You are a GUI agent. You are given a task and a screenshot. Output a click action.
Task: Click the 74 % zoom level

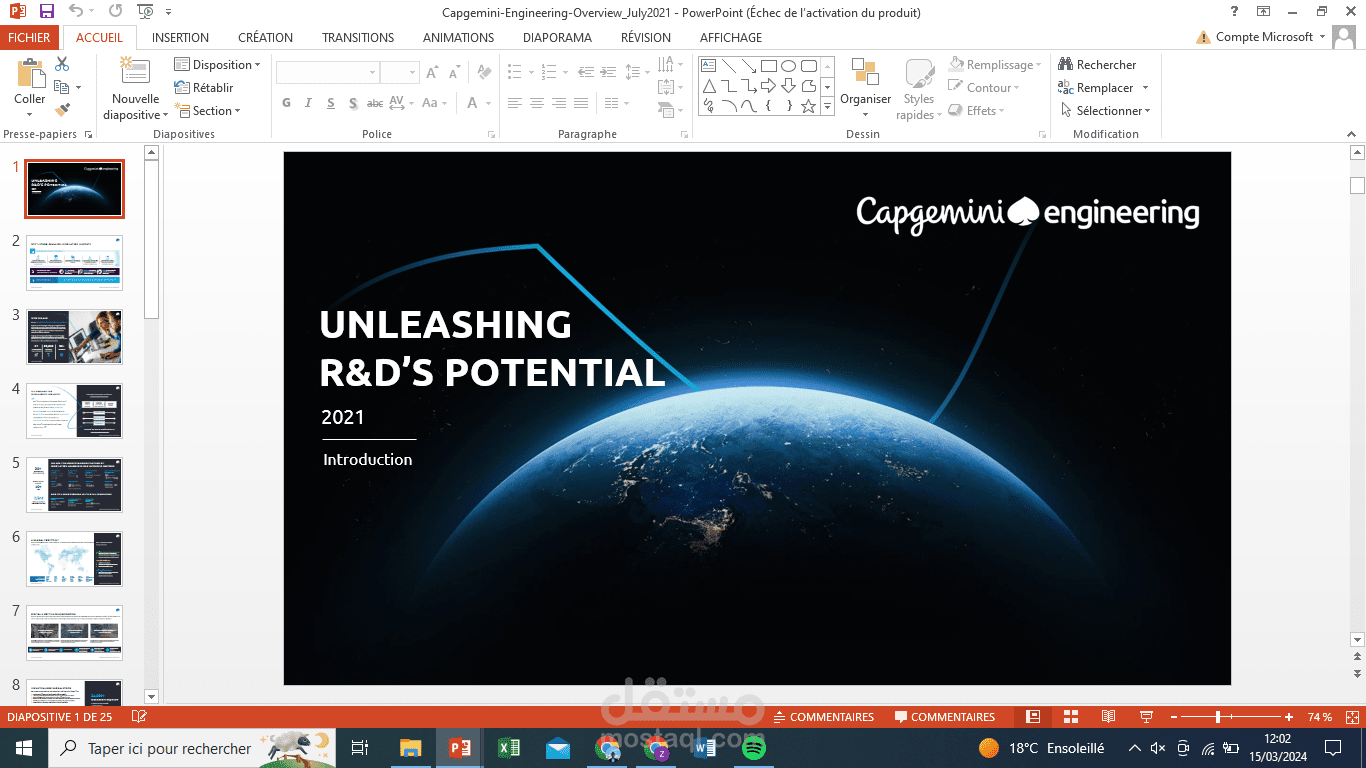[x=1320, y=717]
